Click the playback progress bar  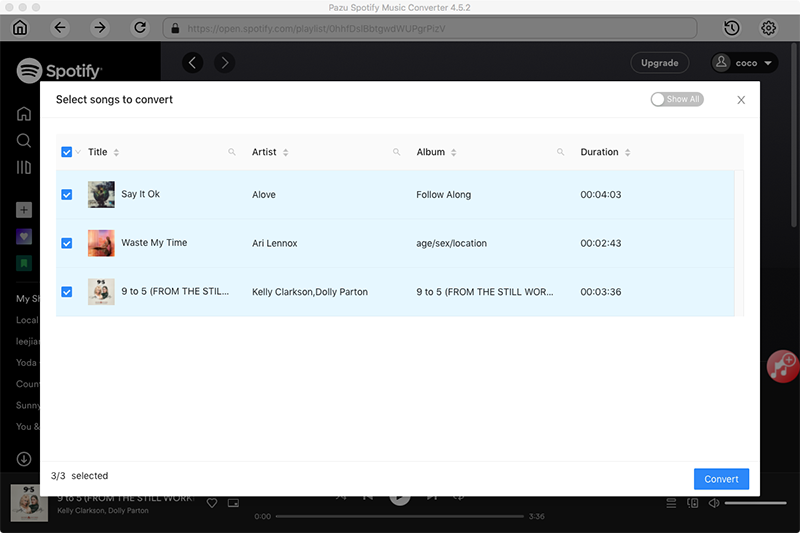[399, 517]
